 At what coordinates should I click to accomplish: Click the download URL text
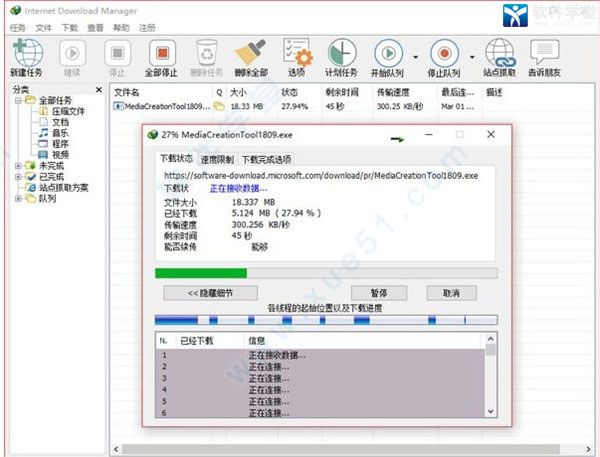click(x=321, y=176)
